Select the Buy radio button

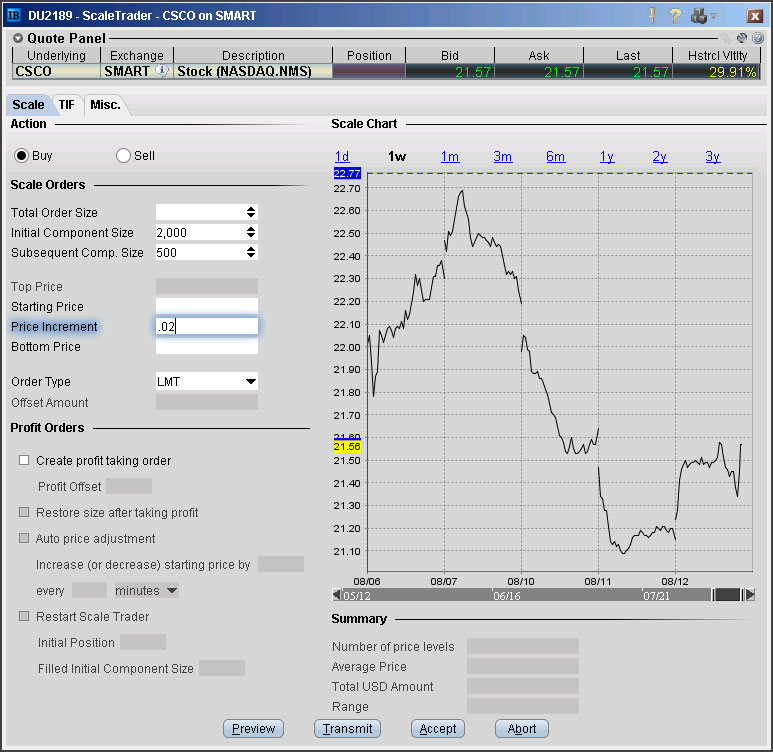pyautogui.click(x=21, y=156)
